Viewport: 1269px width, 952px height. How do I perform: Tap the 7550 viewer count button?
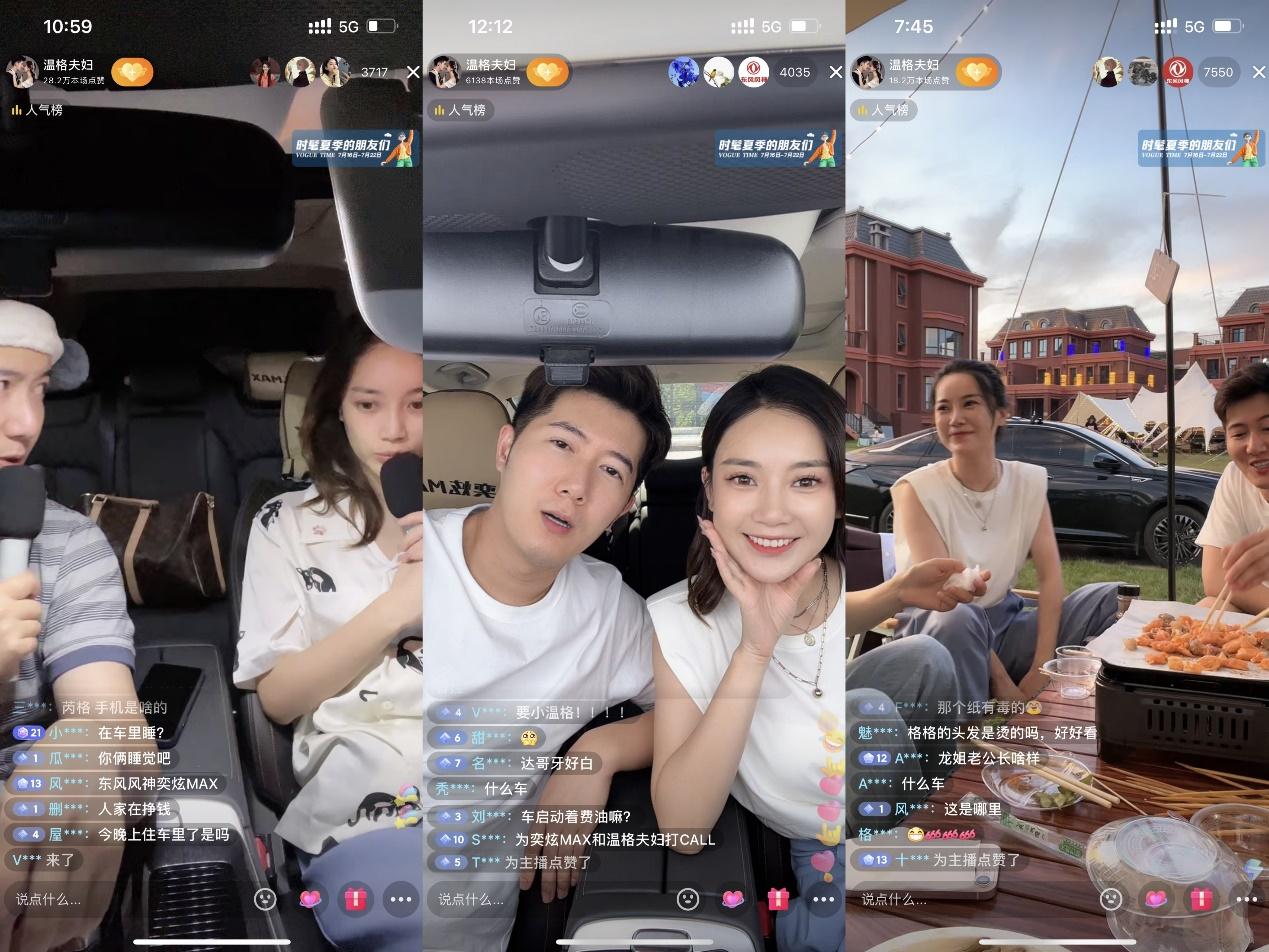pos(1218,72)
